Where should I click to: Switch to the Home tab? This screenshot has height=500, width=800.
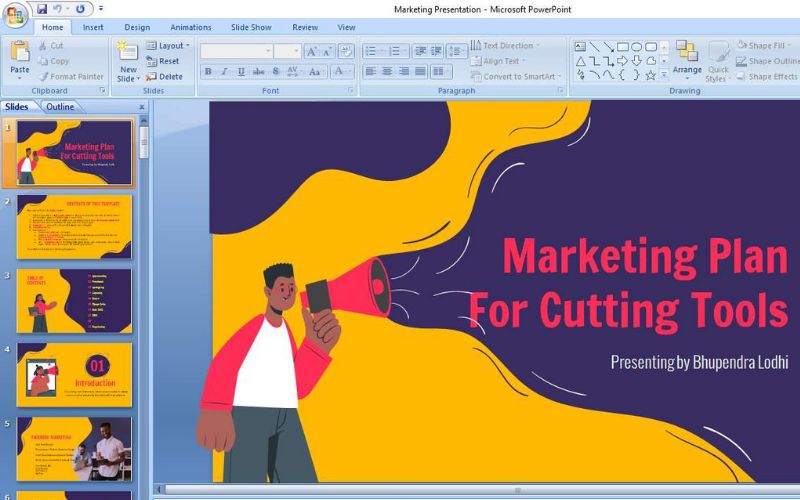click(x=53, y=28)
